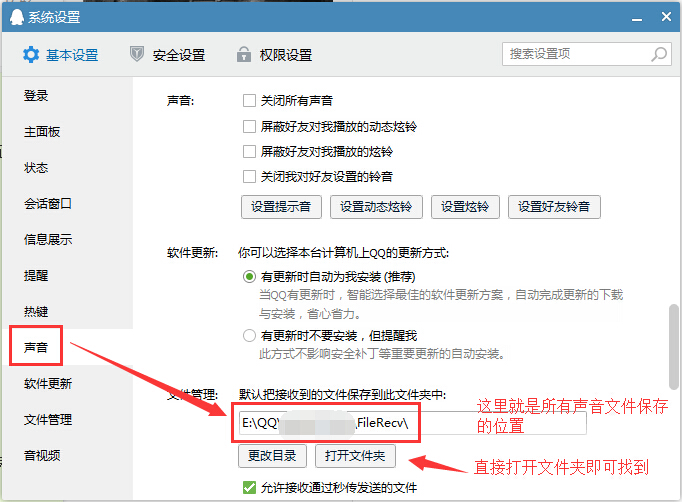Check 屏蔽好友对我播放的炫铃
Image resolution: width=682 pixels, height=502 pixels.
(249, 152)
